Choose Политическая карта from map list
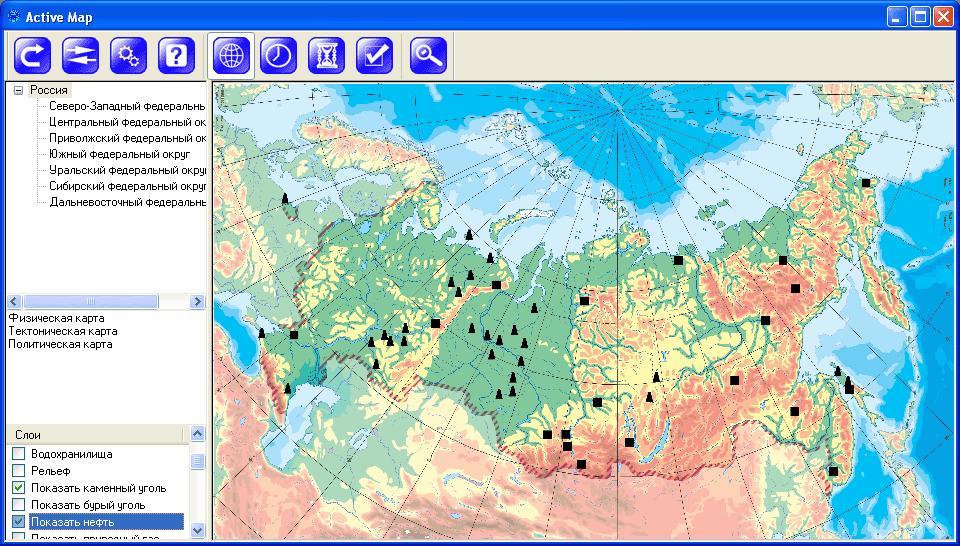 (60, 344)
